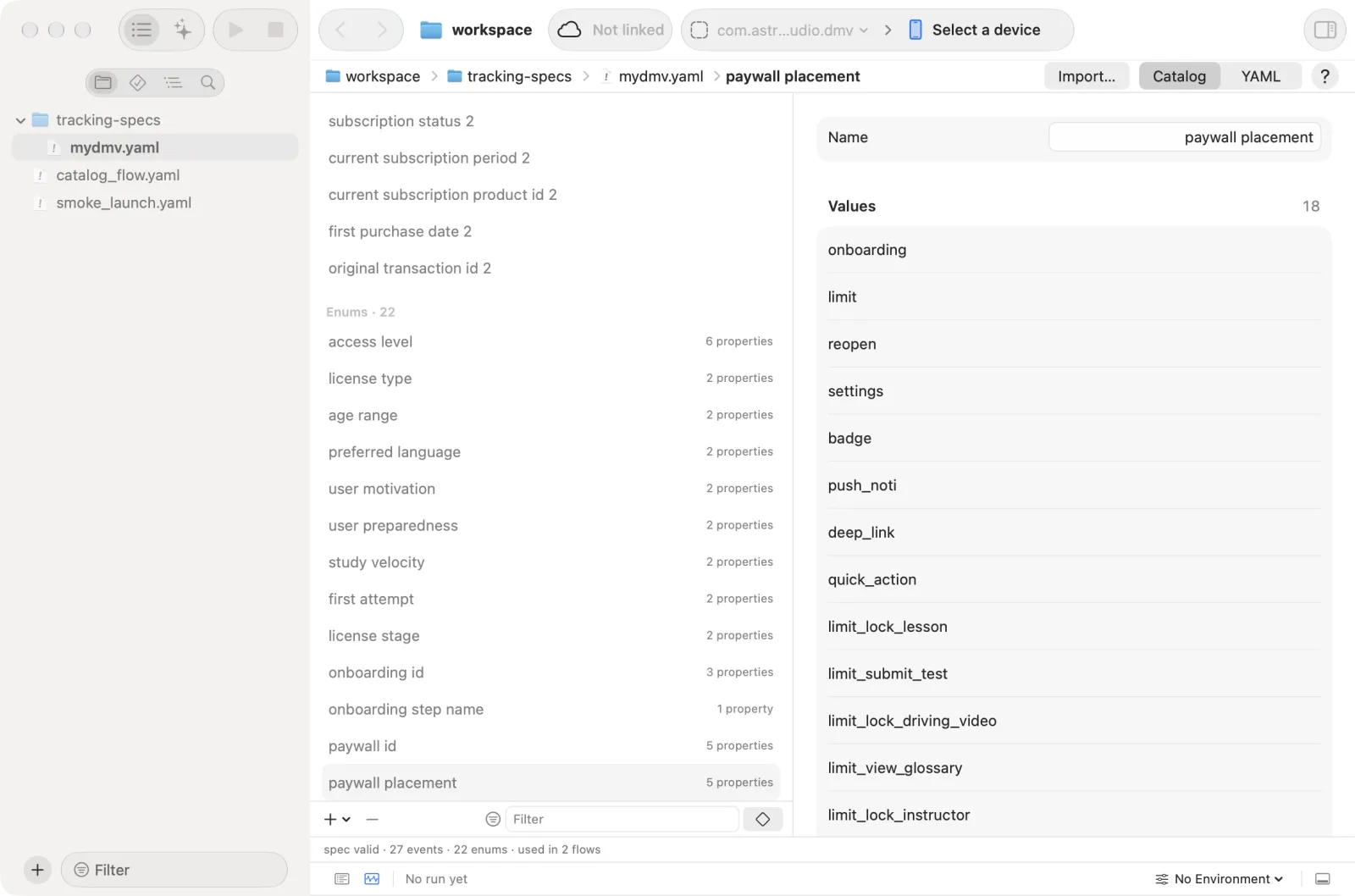Switch to the YAML tab
This screenshot has height=896, width=1355.
coord(1260,76)
